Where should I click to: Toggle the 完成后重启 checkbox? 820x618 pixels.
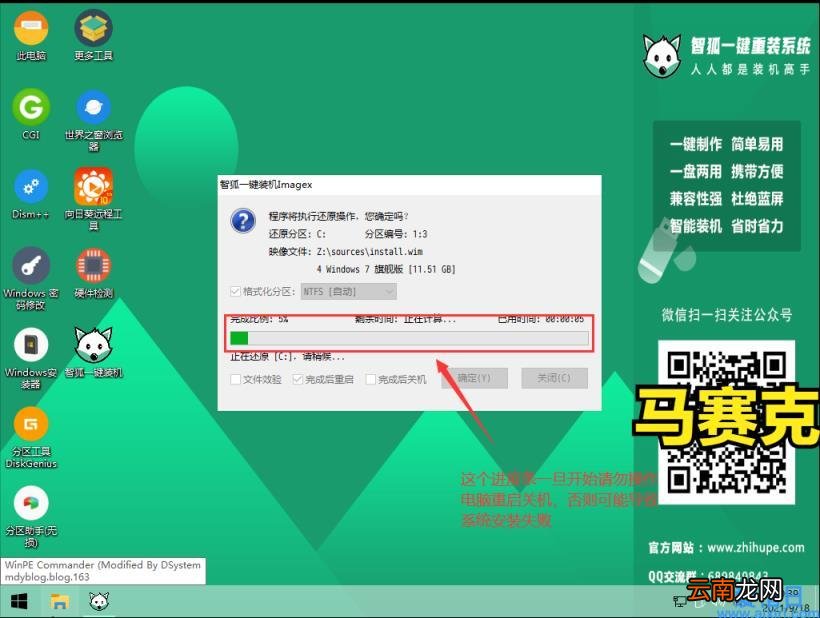pyautogui.click(x=298, y=379)
